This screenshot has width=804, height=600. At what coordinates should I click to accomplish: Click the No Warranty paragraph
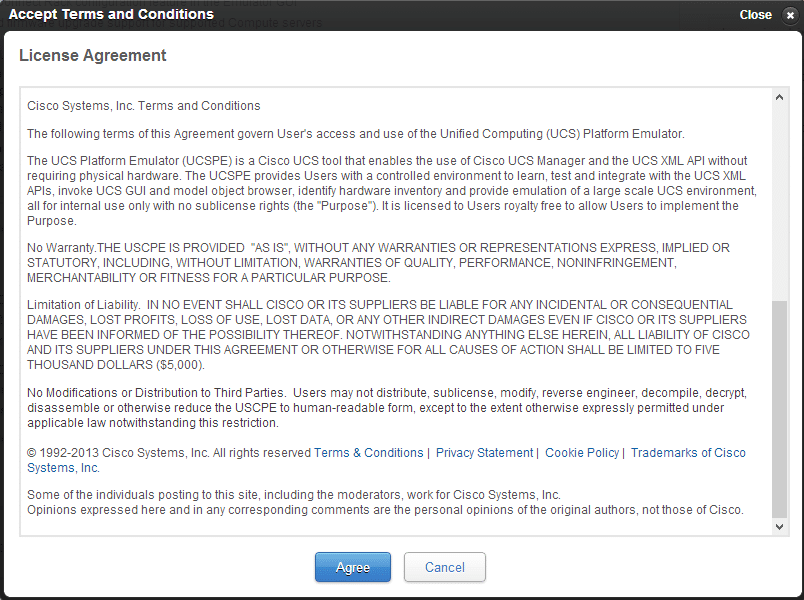[x=378, y=262]
